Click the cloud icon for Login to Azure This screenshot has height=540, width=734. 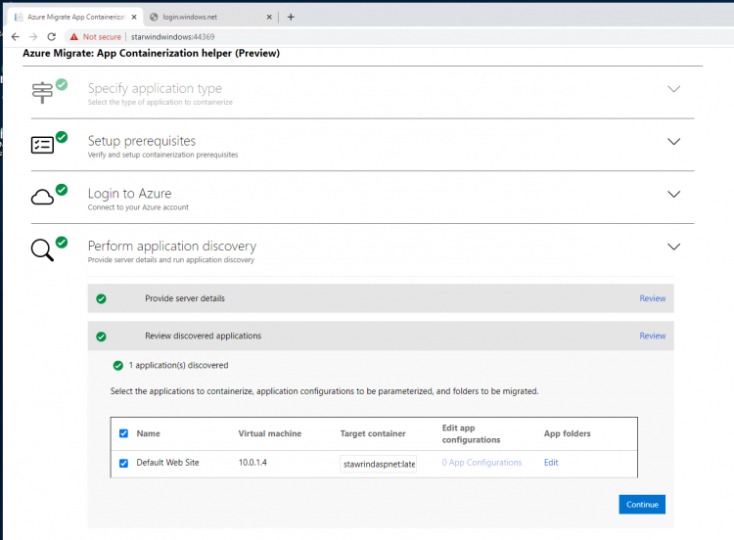click(42, 197)
